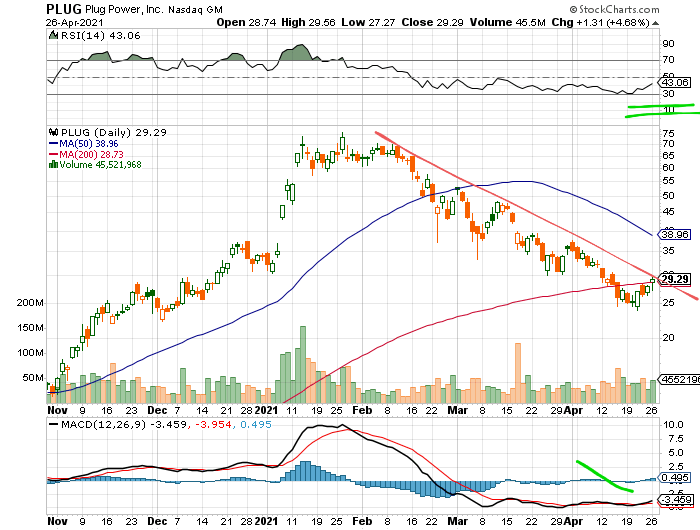
Task: Click the tallest green January volume bar
Action: (x=303, y=365)
